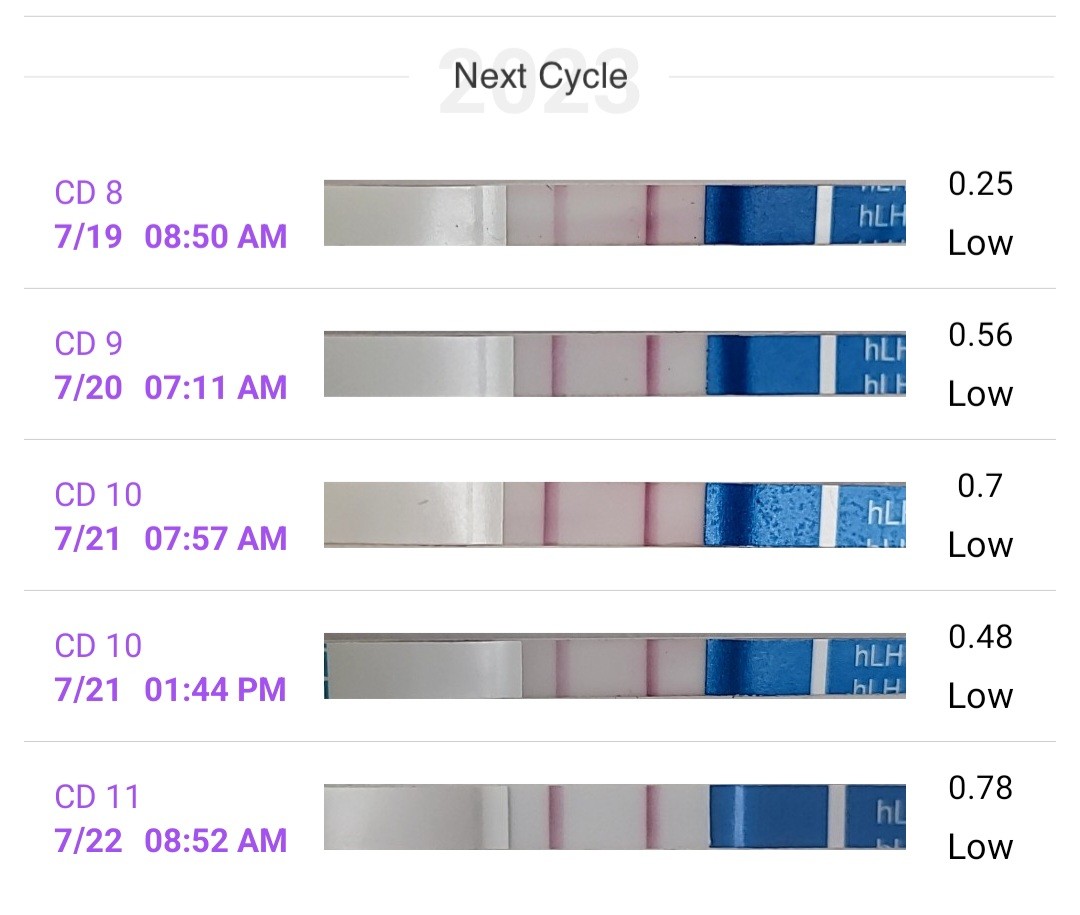The width and height of the screenshot is (1080, 915).
Task: Click the Next Cycle header label
Action: (x=541, y=76)
